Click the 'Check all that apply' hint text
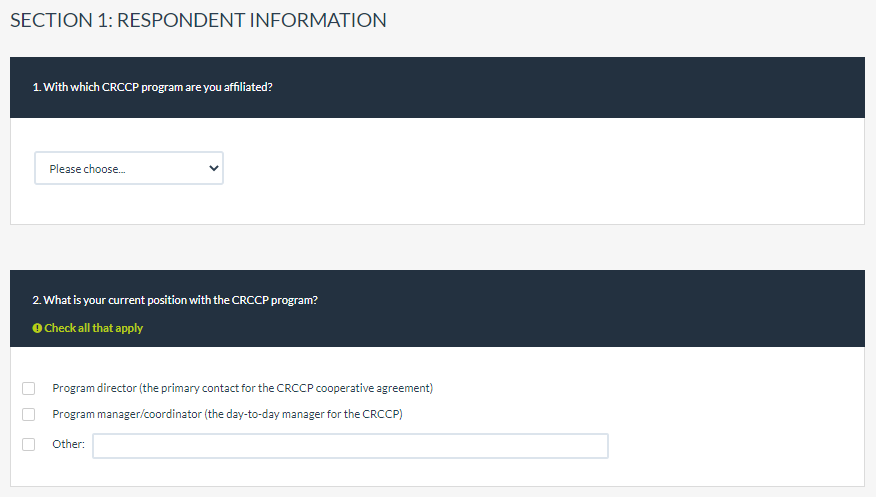Viewport: 876px width, 497px height. point(94,328)
